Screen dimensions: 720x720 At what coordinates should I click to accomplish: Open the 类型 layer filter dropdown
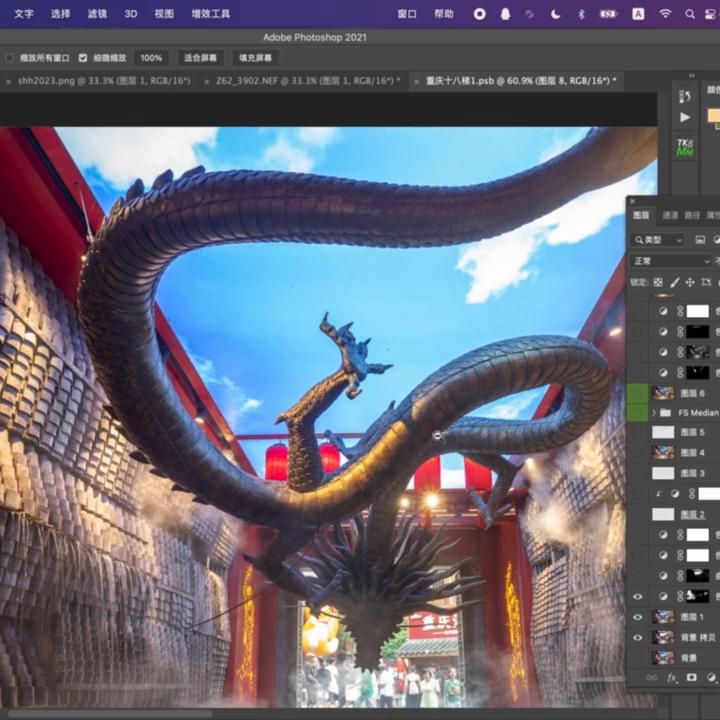(x=659, y=240)
